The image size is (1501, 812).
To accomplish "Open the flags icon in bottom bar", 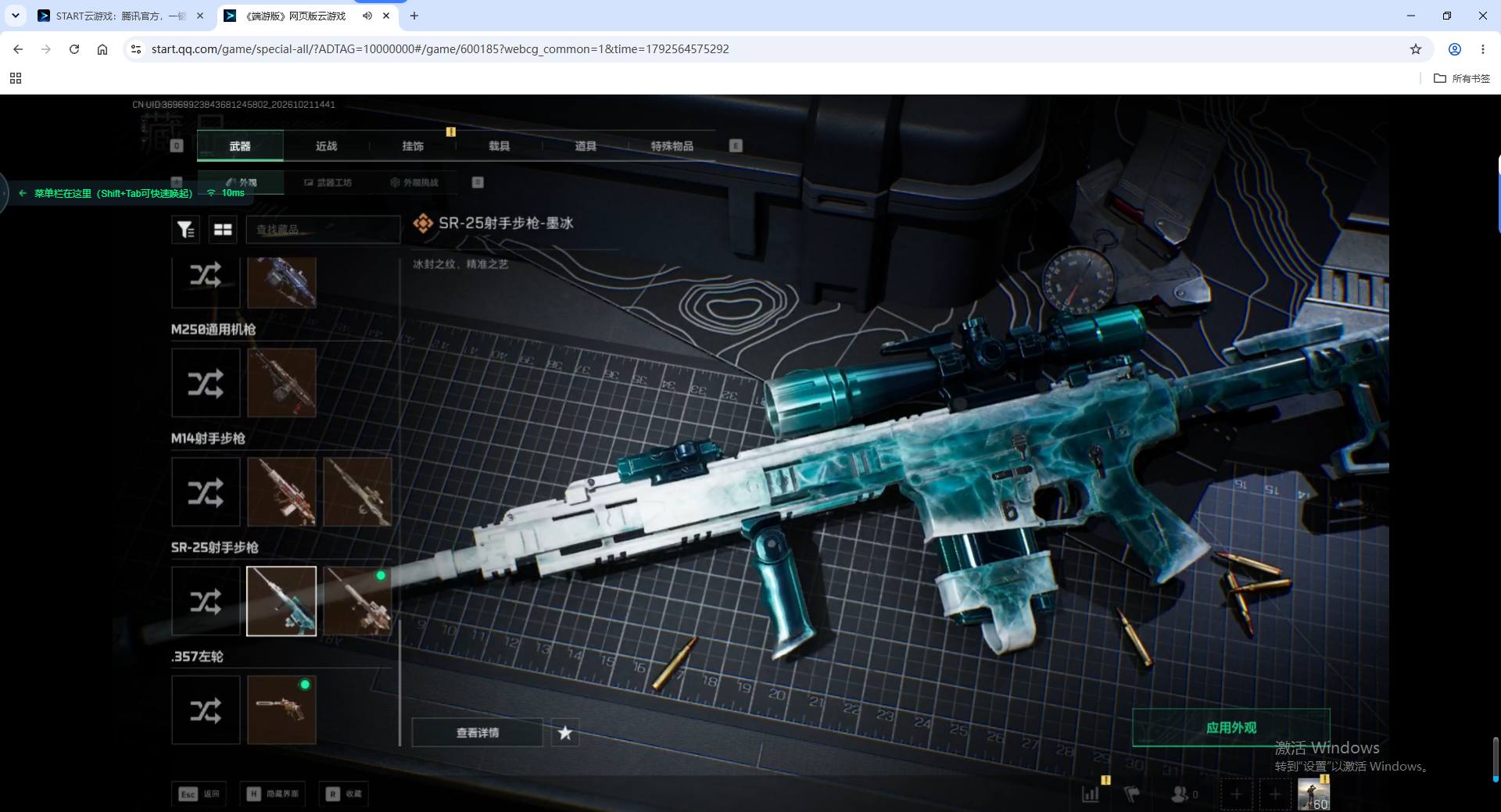I will (x=1131, y=794).
